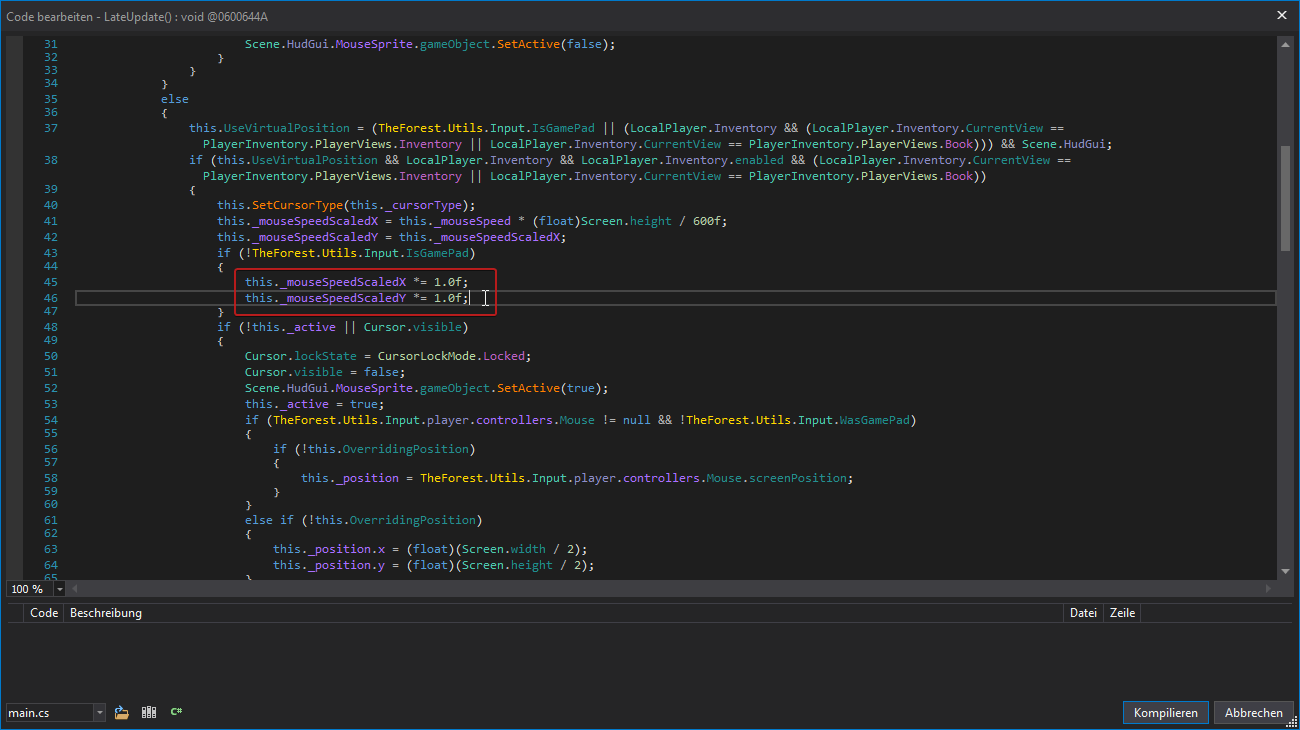
Task: Click line number 37 in the gutter
Action: (x=51, y=128)
